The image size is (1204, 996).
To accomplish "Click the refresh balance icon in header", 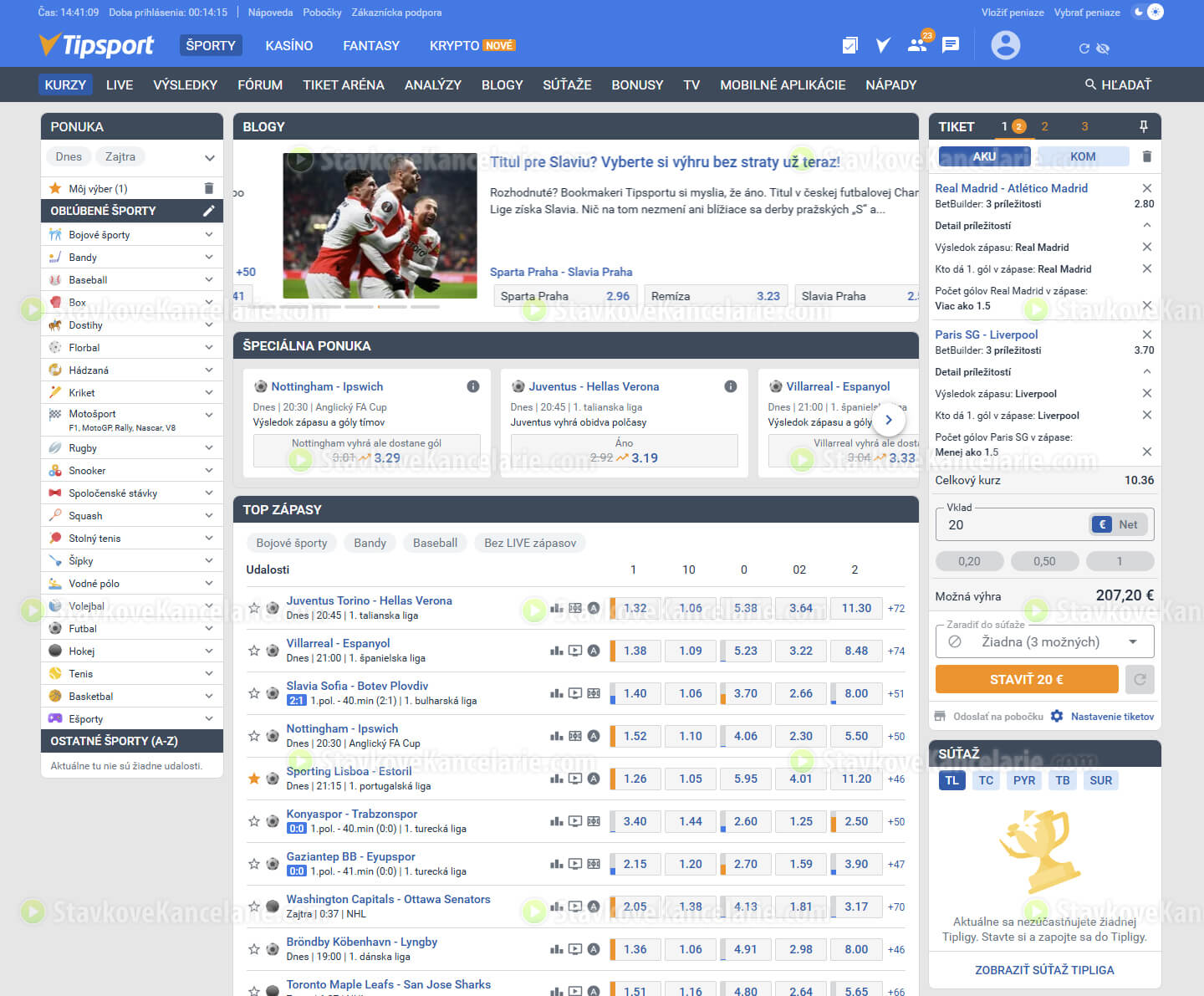I will (x=1084, y=49).
